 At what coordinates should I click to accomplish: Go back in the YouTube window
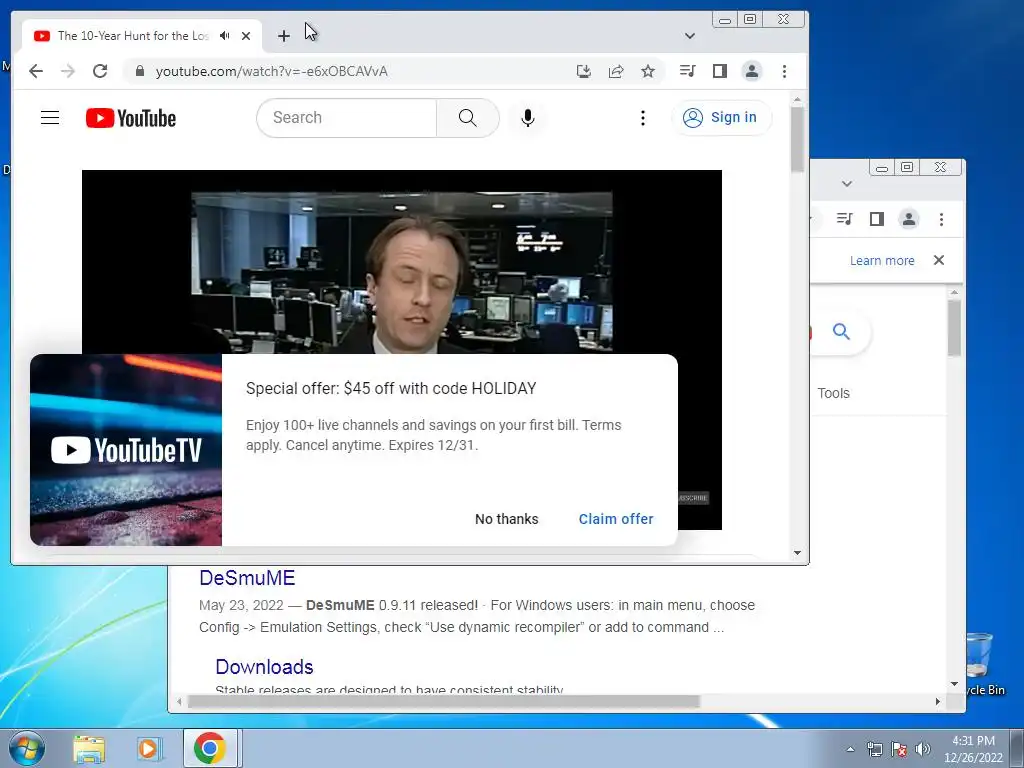pyautogui.click(x=36, y=71)
